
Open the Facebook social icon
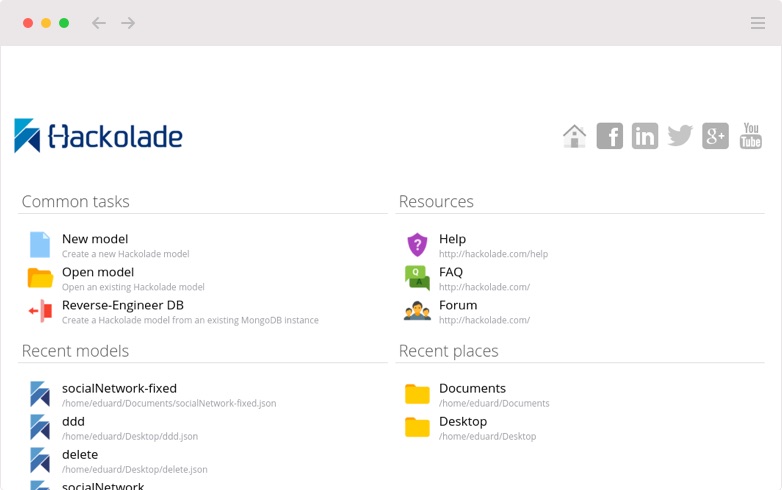coord(610,136)
